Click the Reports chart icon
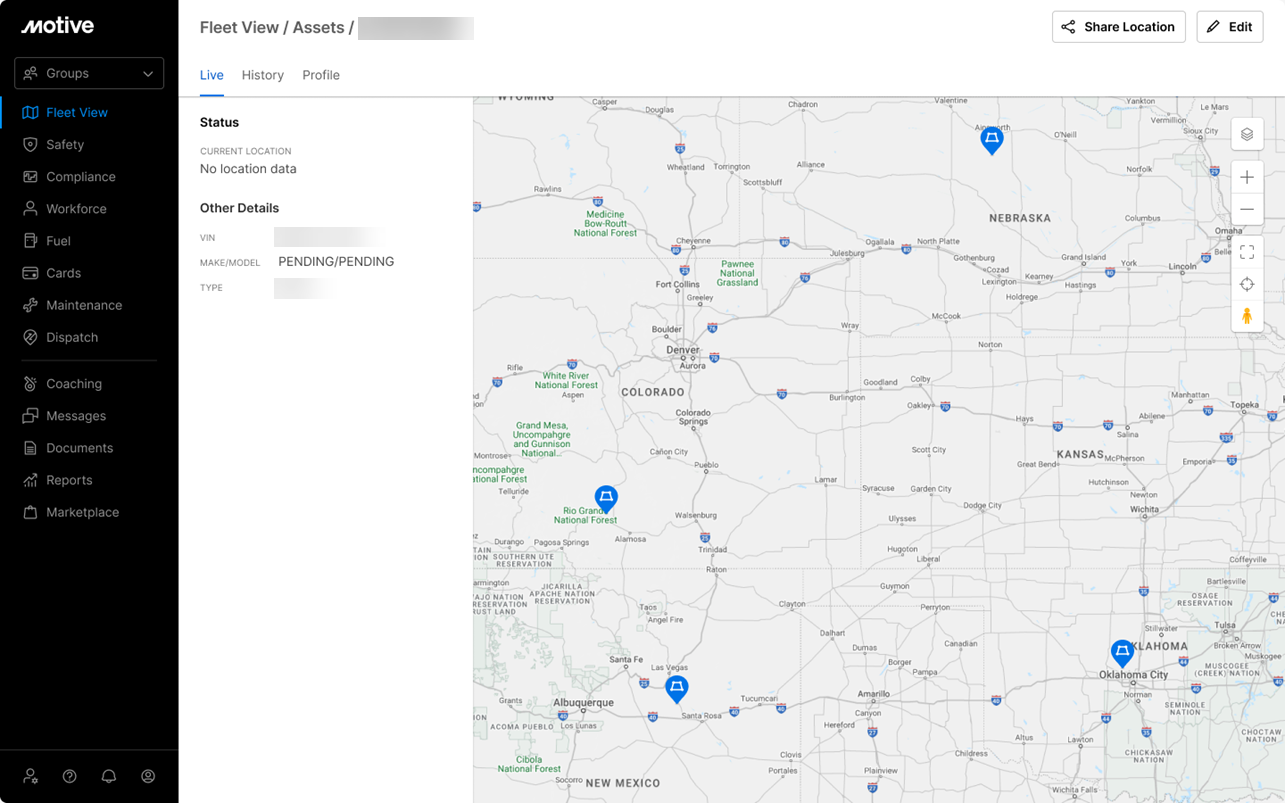The image size is (1285, 803). (x=30, y=480)
